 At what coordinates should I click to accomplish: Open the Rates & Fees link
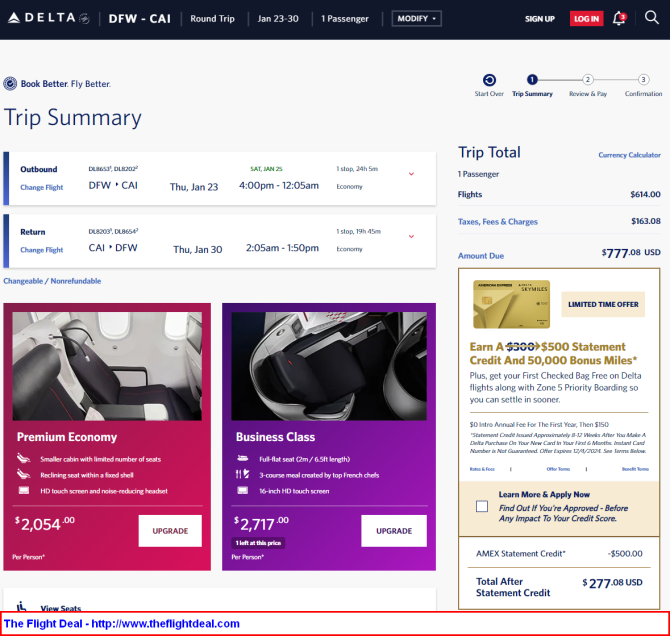482,469
